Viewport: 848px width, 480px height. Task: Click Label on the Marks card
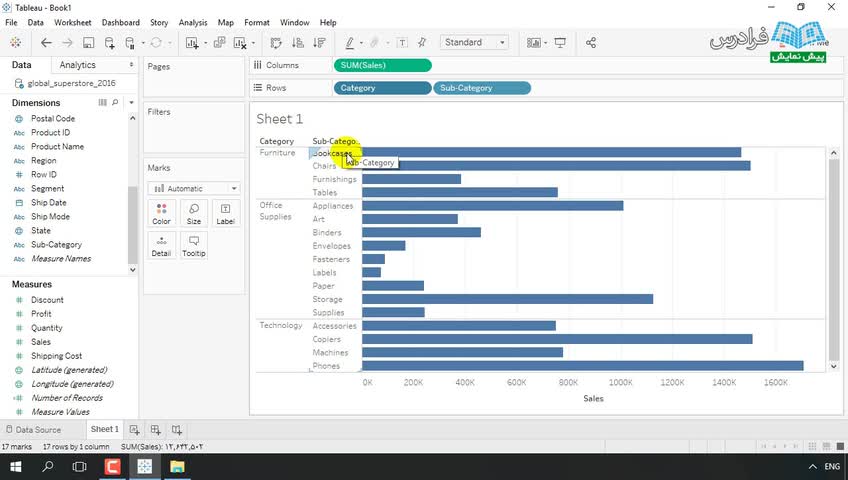226,214
